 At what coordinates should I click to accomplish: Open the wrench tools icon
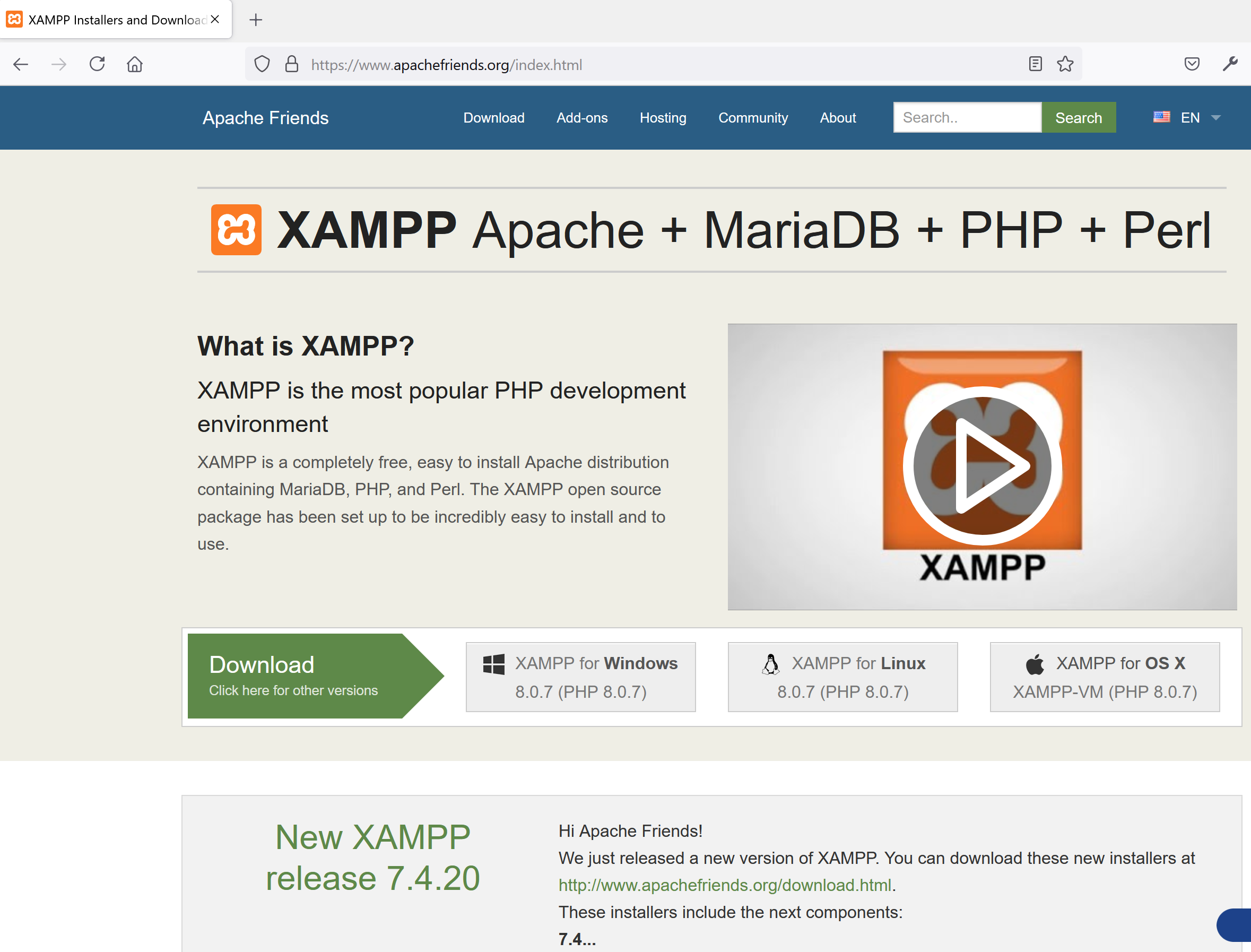coord(1229,64)
